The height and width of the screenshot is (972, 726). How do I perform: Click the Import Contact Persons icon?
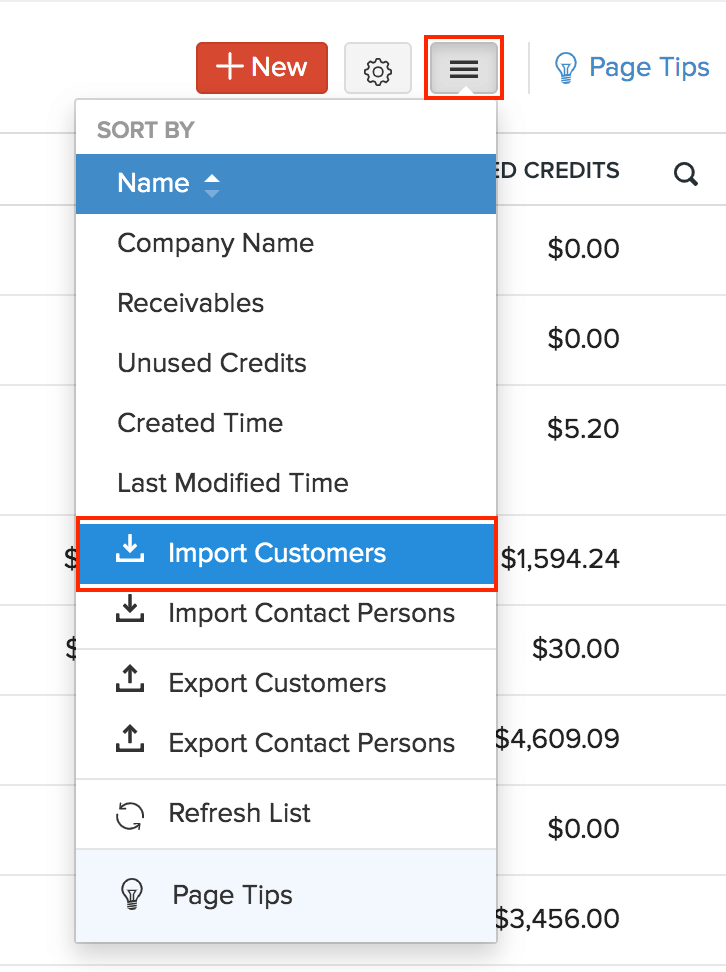[x=131, y=612]
